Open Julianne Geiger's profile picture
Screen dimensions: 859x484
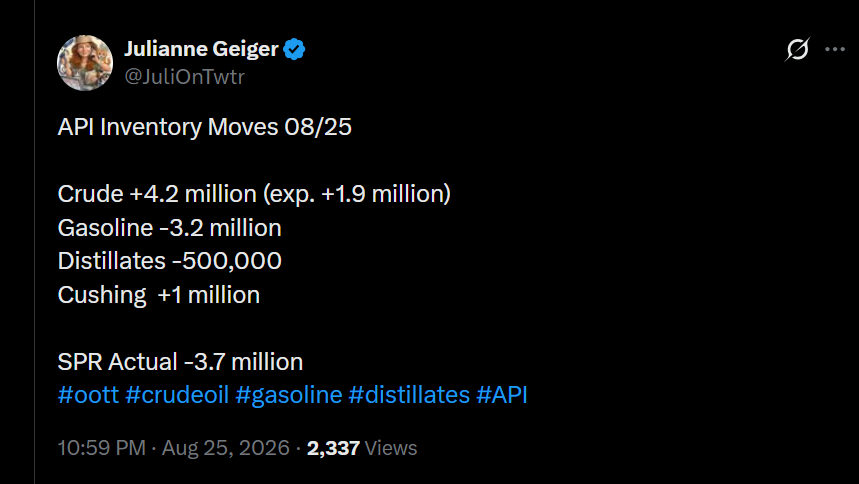(x=85, y=63)
